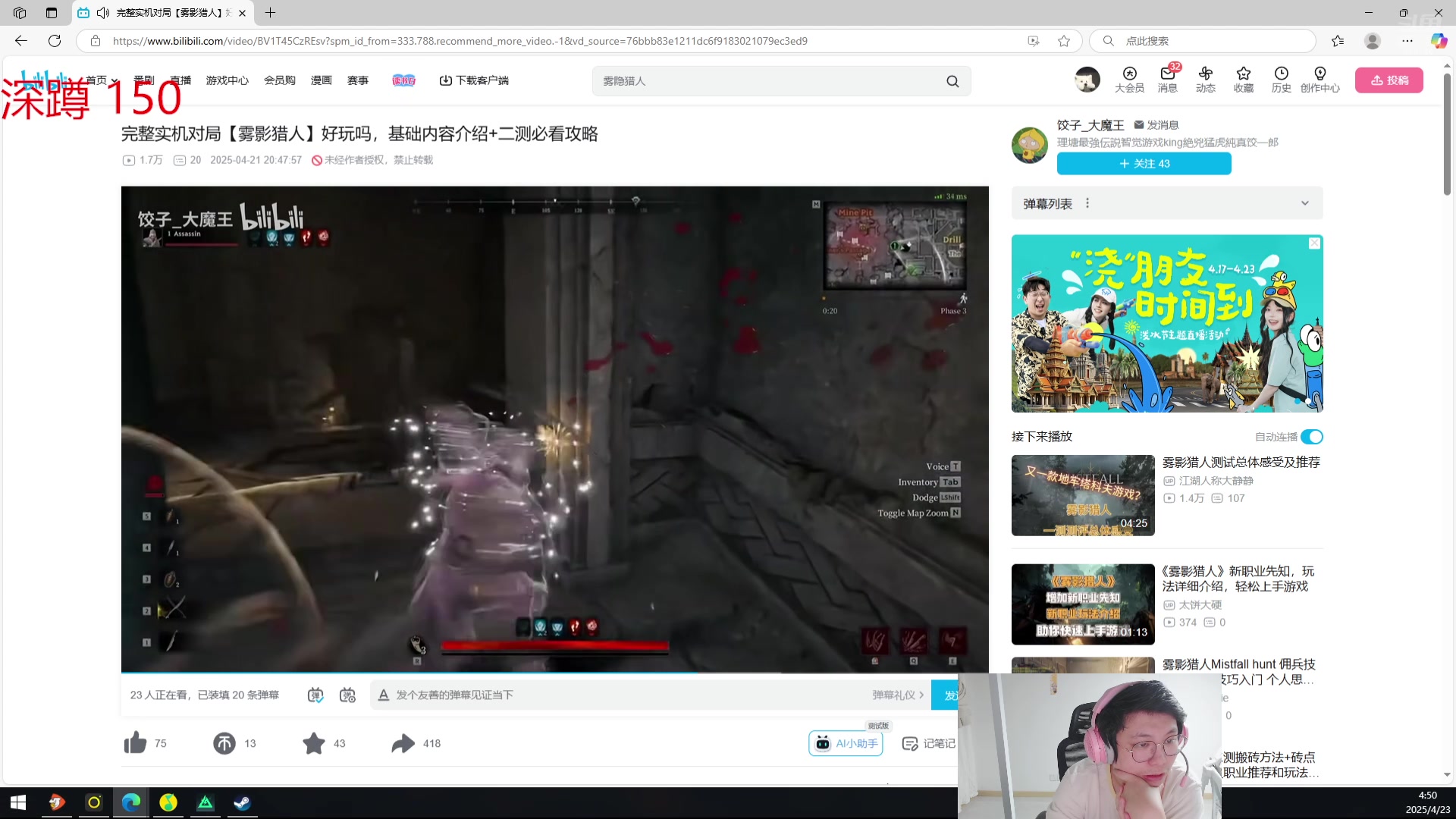Image resolution: width=1456 pixels, height=819 pixels.
Task: Click the star favorite icon
Action: pyautogui.click(x=314, y=743)
